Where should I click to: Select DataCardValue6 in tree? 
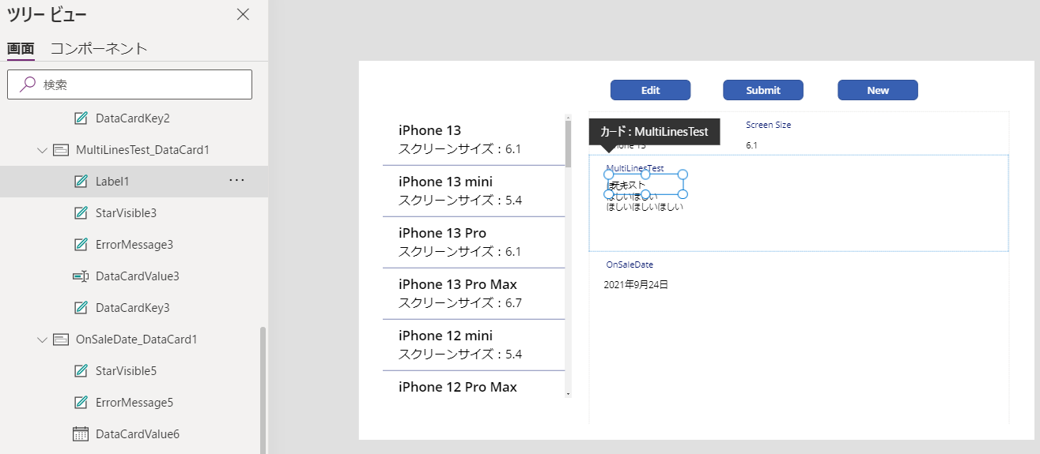coord(137,434)
